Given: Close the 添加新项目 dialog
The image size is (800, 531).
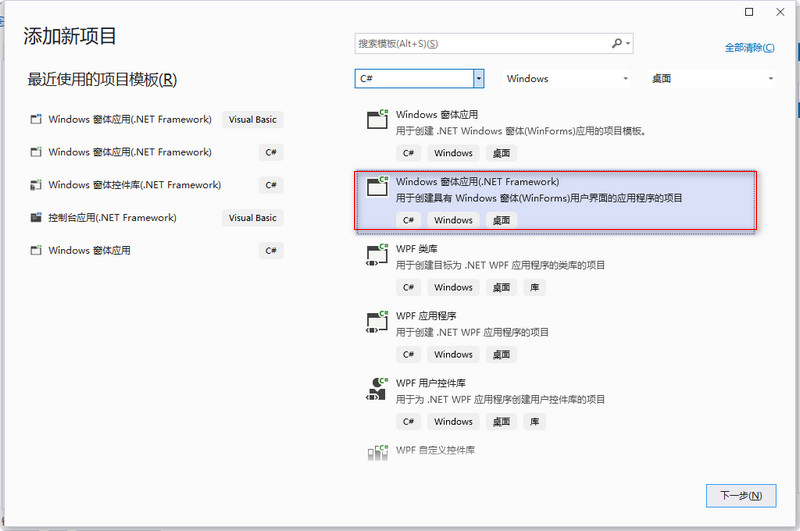Looking at the screenshot, I should (780, 12).
